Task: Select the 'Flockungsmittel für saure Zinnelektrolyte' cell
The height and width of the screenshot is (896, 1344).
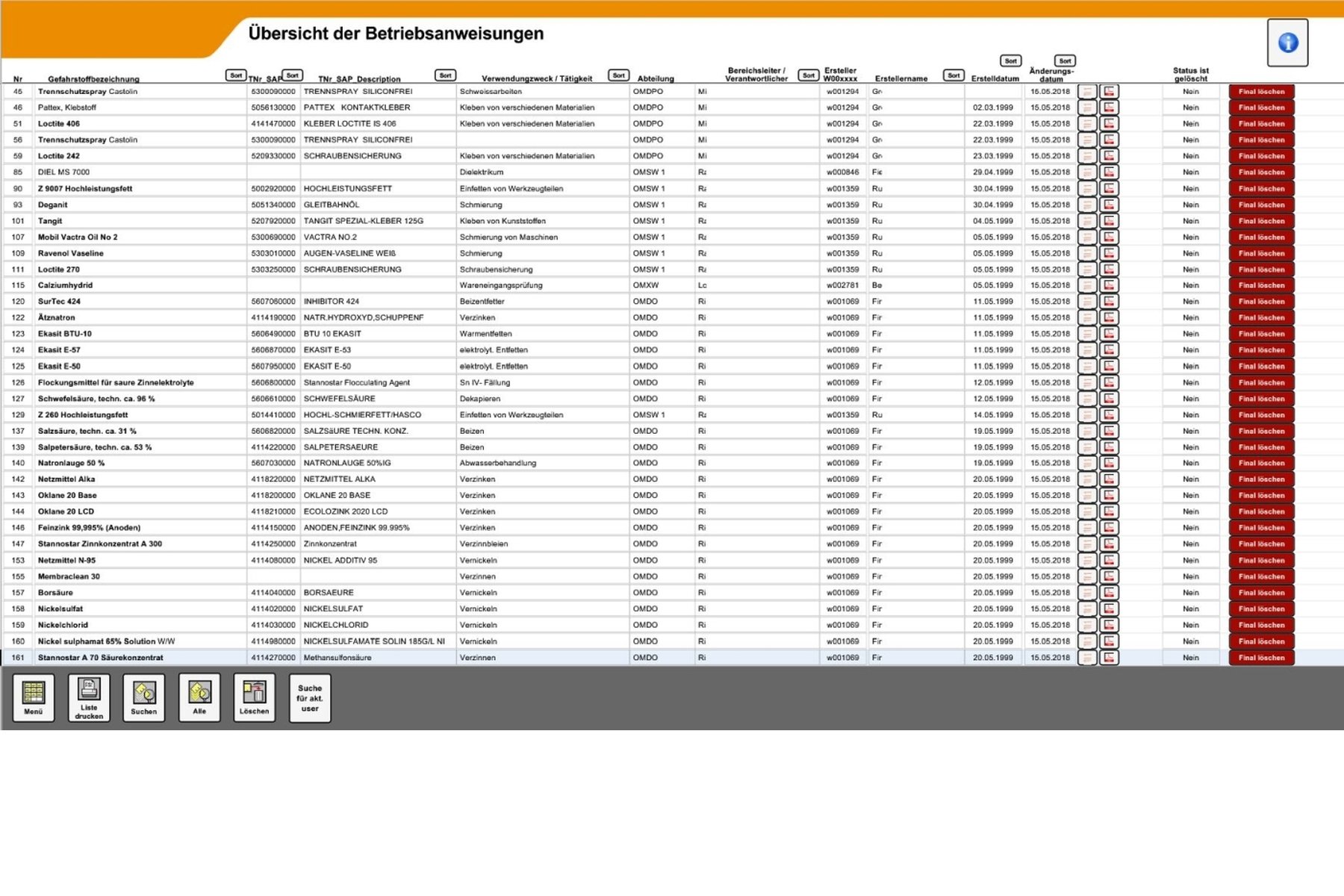Action: coord(140,382)
